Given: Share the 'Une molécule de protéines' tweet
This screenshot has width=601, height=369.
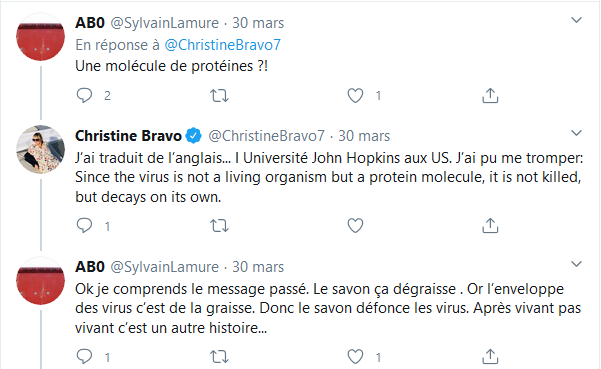Looking at the screenshot, I should pos(490,95).
